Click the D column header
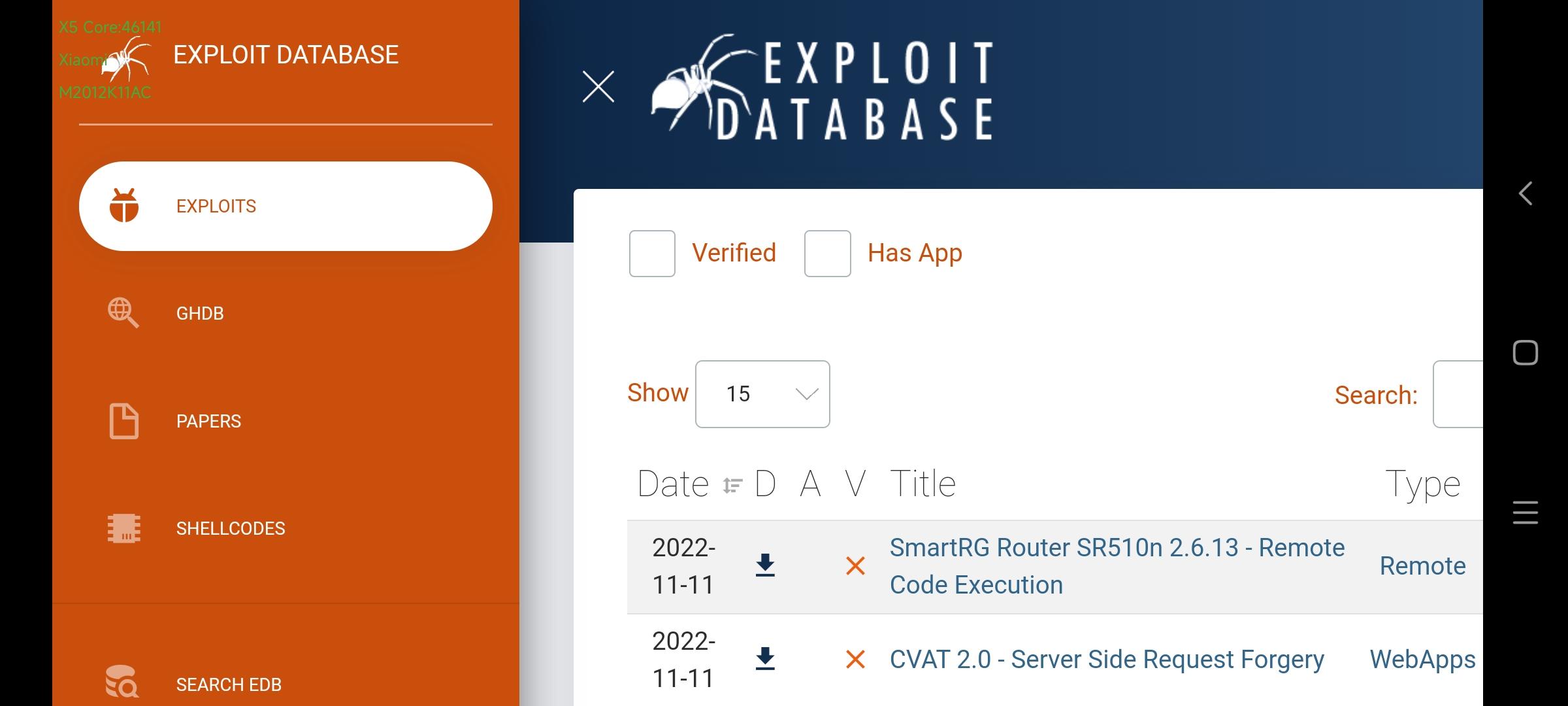 (x=765, y=484)
